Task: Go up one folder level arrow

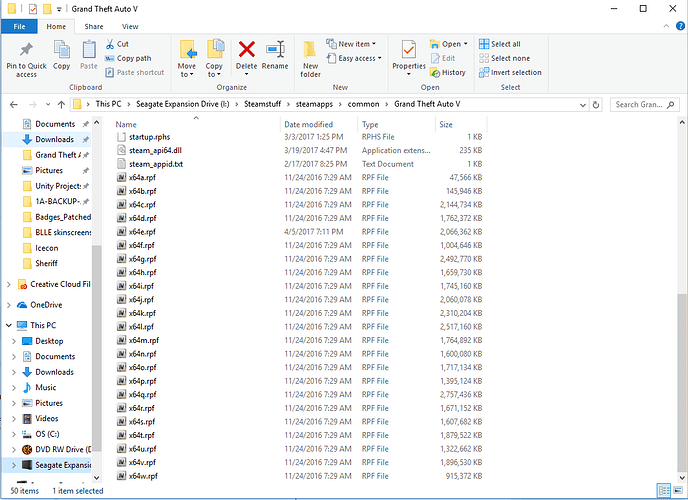Action: pyautogui.click(x=61, y=104)
